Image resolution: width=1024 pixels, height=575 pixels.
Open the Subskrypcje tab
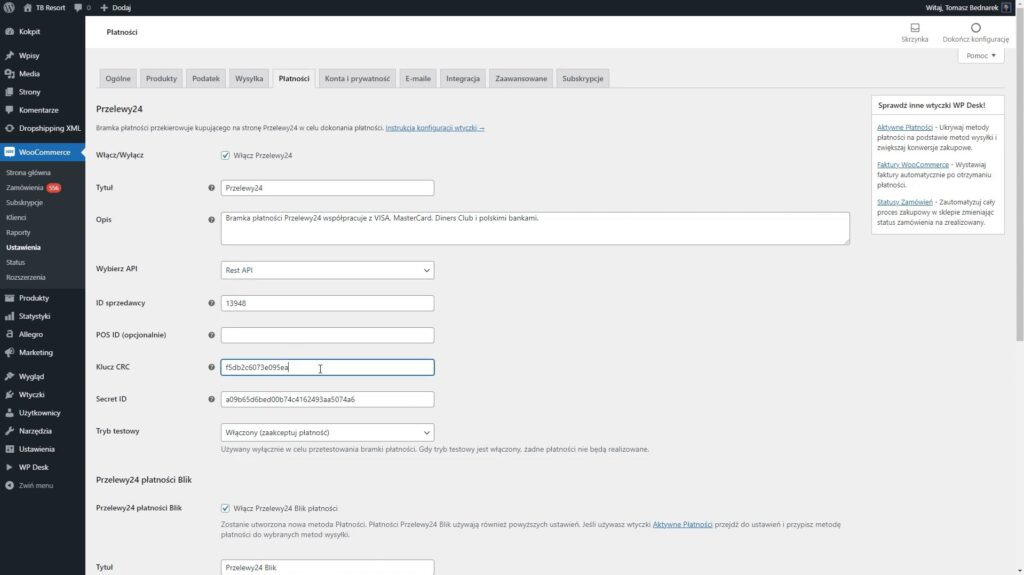(583, 78)
